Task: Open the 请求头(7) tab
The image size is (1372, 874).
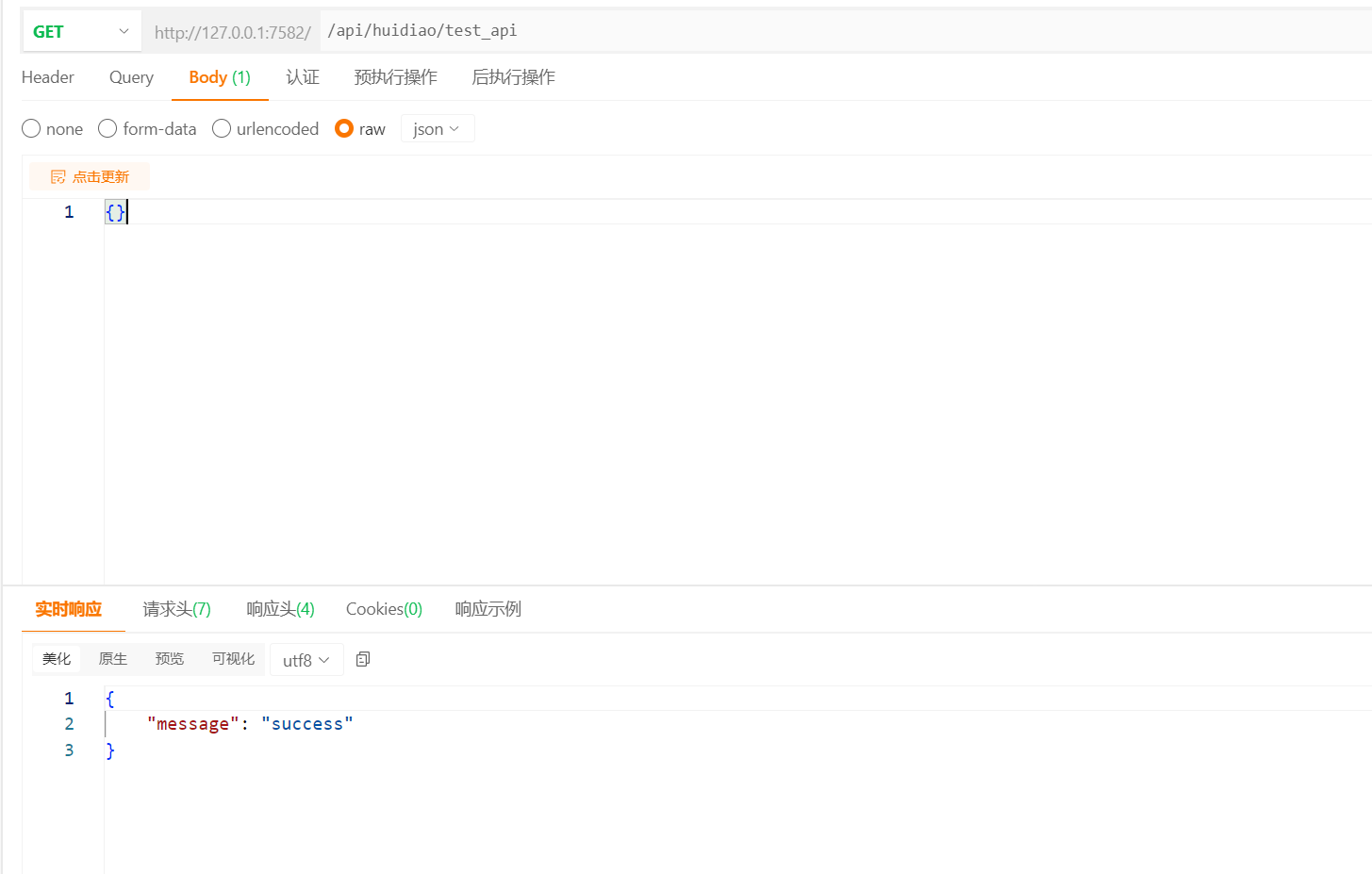Action: pos(176,609)
